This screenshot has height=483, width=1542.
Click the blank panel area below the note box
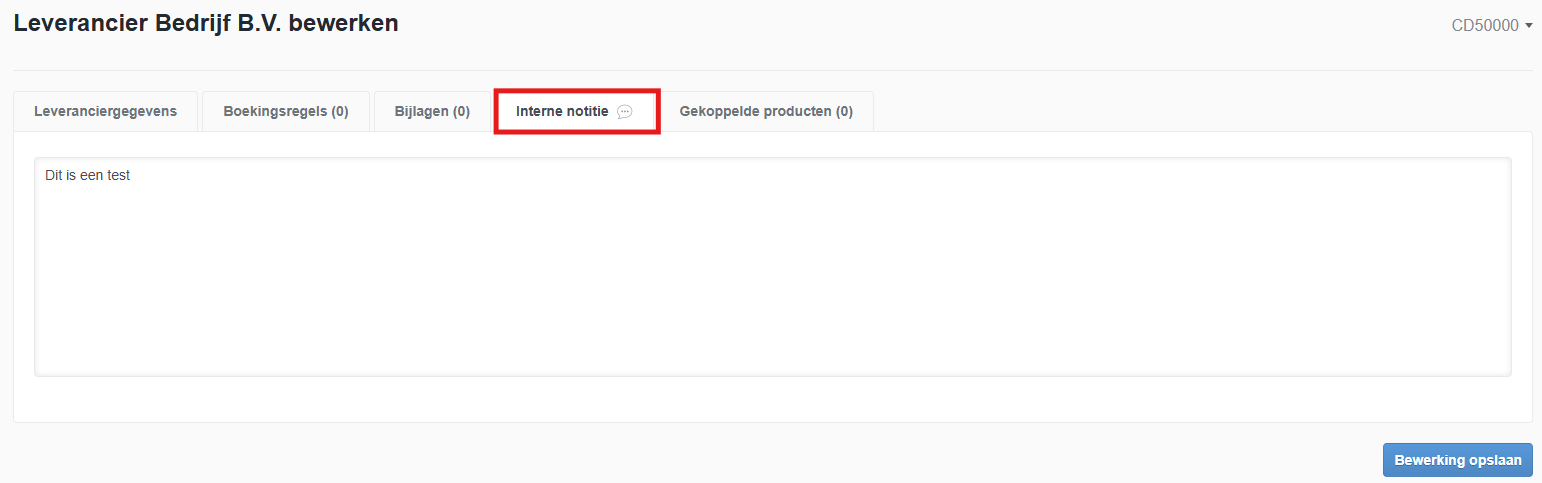772,399
